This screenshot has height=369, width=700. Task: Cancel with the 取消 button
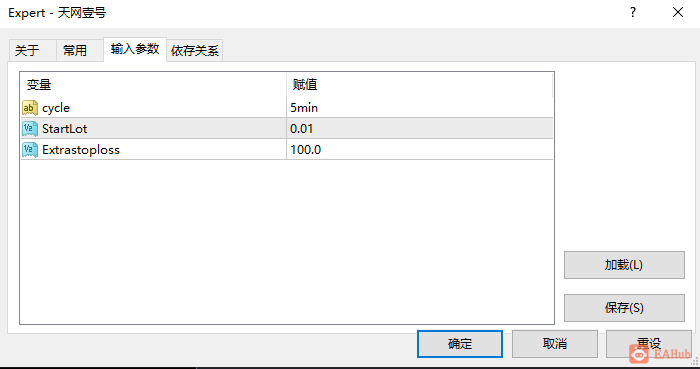(554, 344)
